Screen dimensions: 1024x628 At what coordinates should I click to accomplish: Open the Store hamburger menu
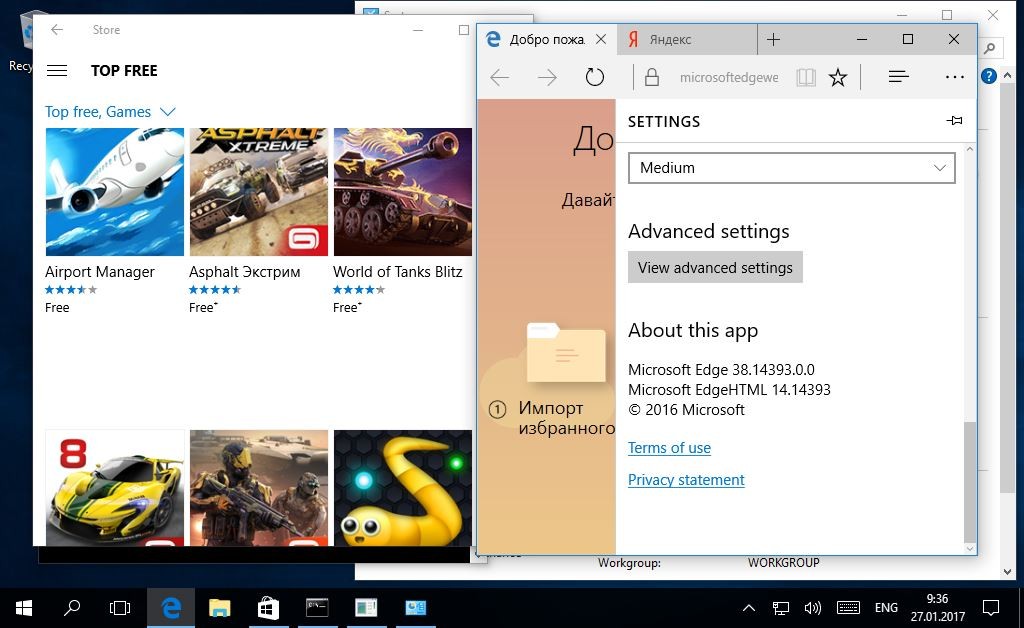[x=57, y=71]
